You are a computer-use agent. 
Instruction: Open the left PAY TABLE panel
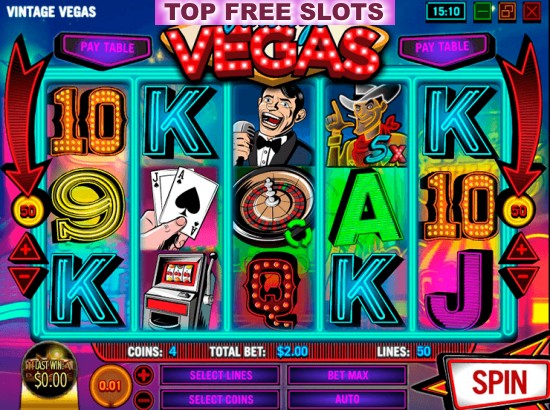coord(107,47)
